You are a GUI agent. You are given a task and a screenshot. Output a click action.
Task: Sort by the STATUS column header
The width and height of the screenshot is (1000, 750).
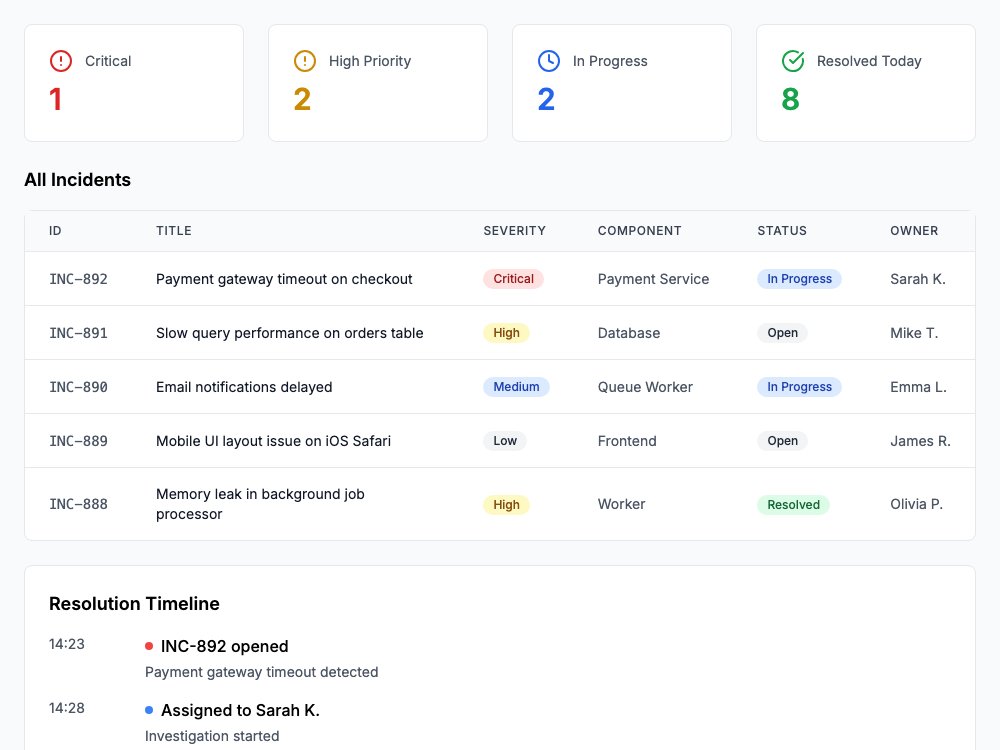(x=782, y=231)
